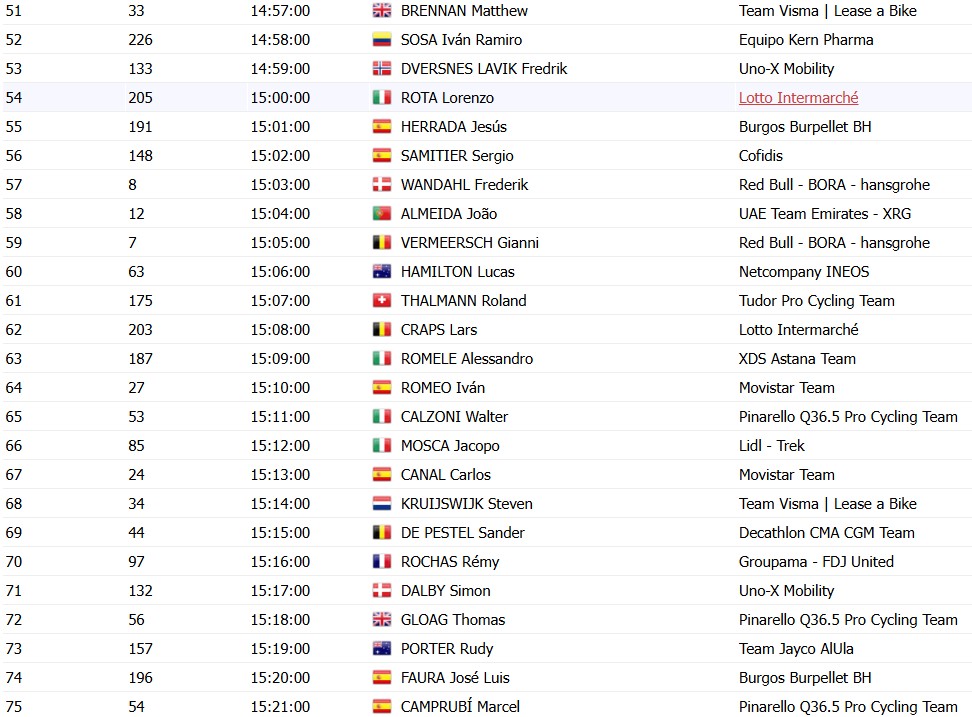Select rider HAMILTON Lucas
The image size is (972, 717).
click(x=457, y=272)
